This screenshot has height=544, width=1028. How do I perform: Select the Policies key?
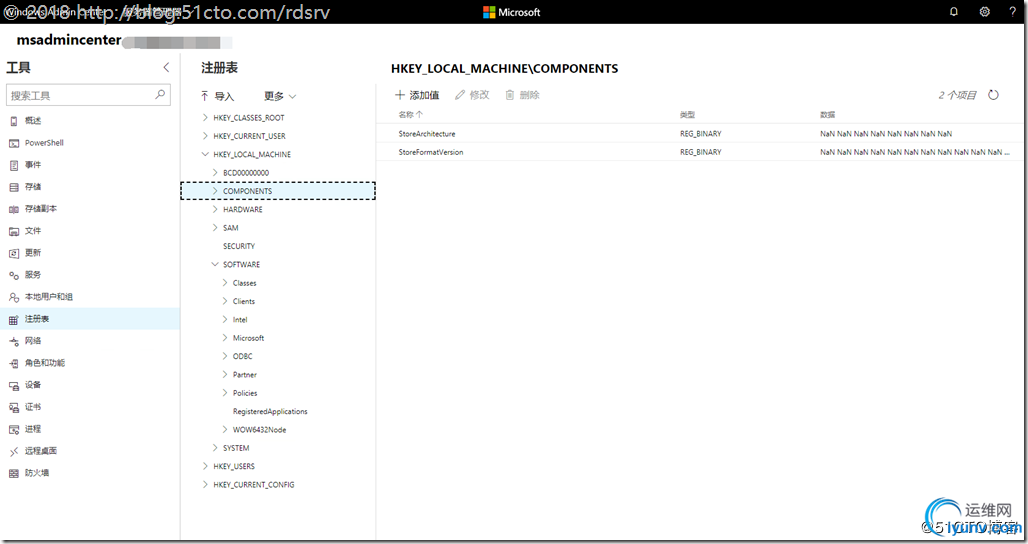(x=245, y=393)
